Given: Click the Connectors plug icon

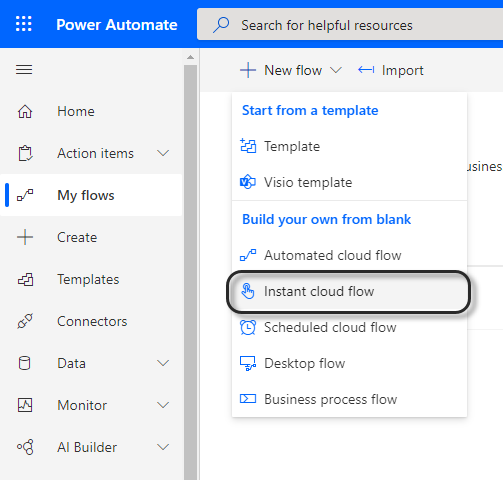Looking at the screenshot, I should [x=25, y=321].
